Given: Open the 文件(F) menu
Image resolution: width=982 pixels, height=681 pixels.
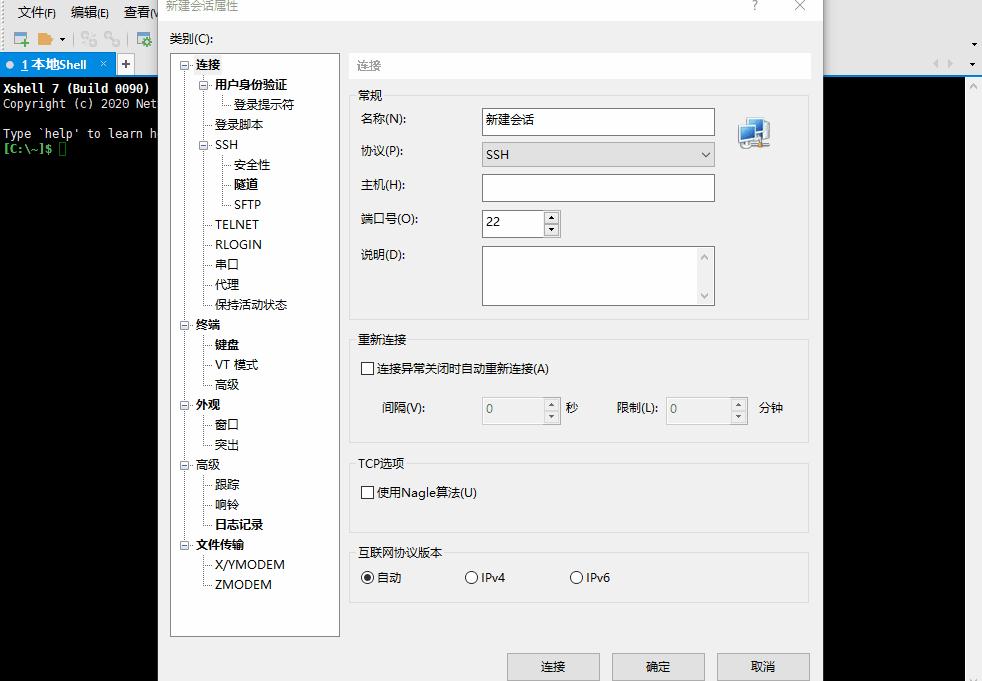Looking at the screenshot, I should coord(36,12).
